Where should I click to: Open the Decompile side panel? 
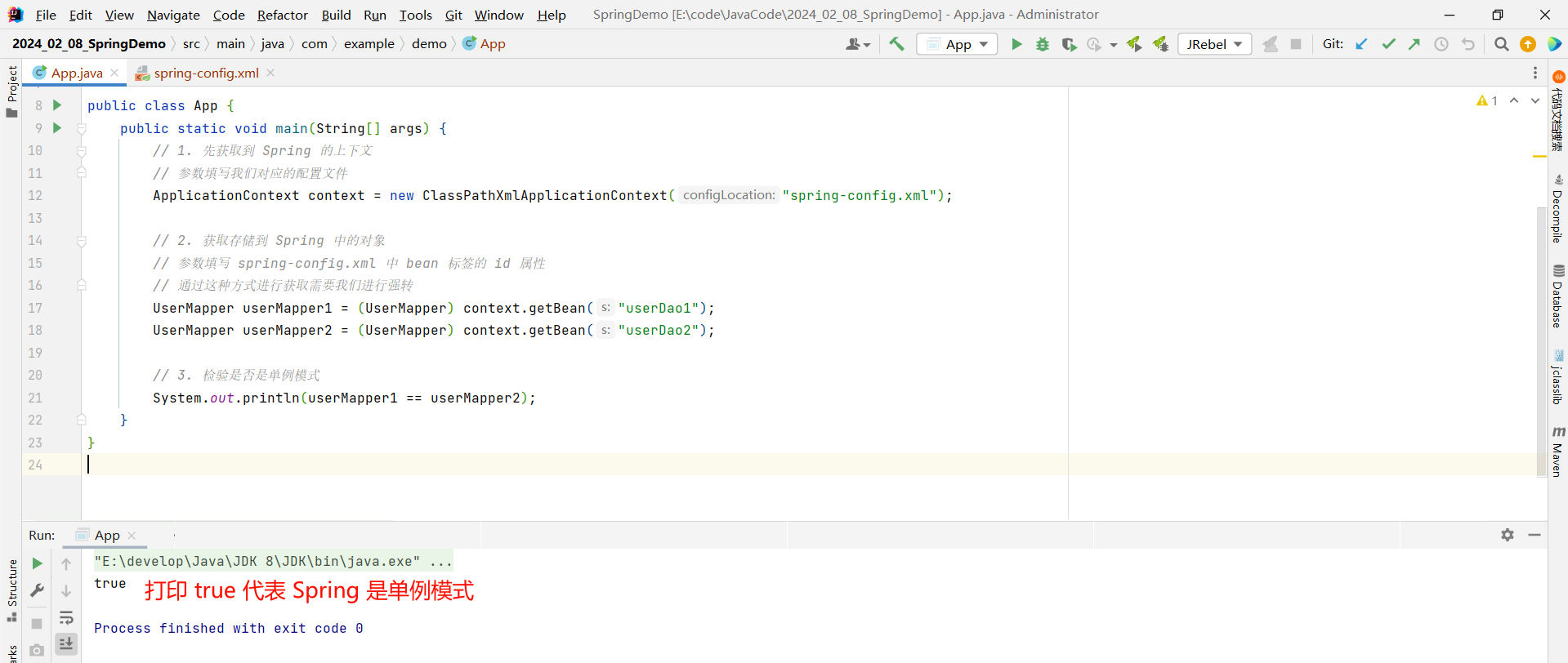pyautogui.click(x=1558, y=209)
